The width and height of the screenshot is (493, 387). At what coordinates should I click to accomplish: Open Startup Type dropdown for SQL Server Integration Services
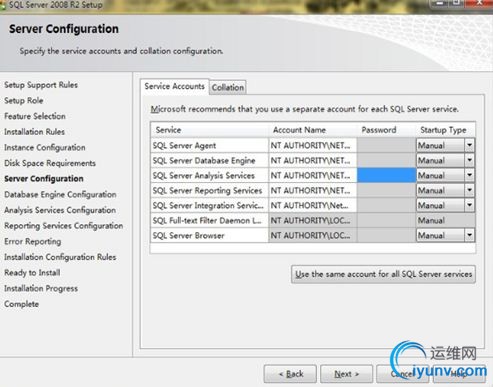click(x=469, y=205)
